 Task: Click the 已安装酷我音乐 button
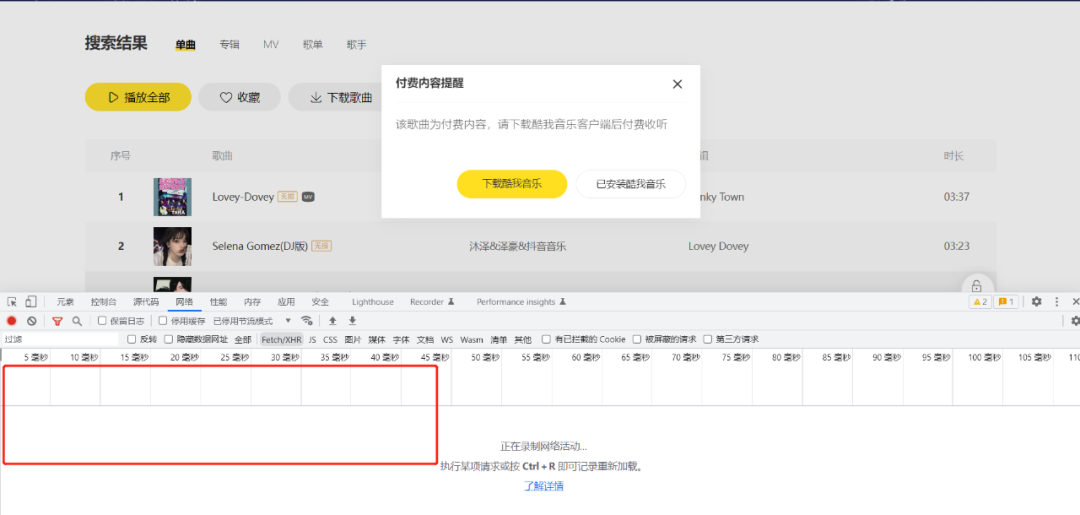click(x=631, y=184)
